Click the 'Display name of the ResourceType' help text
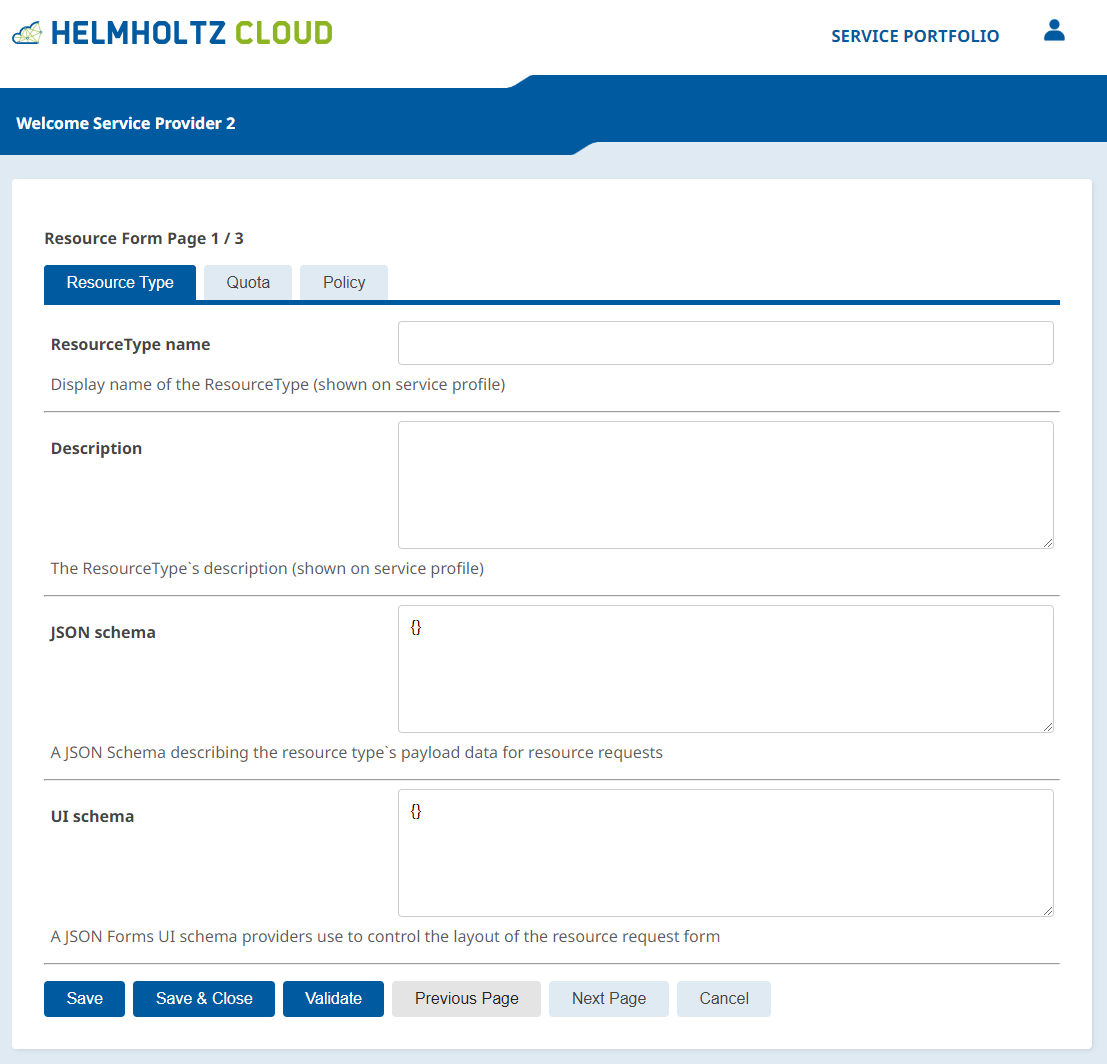Screen dimensions: 1107x1064 click(278, 385)
